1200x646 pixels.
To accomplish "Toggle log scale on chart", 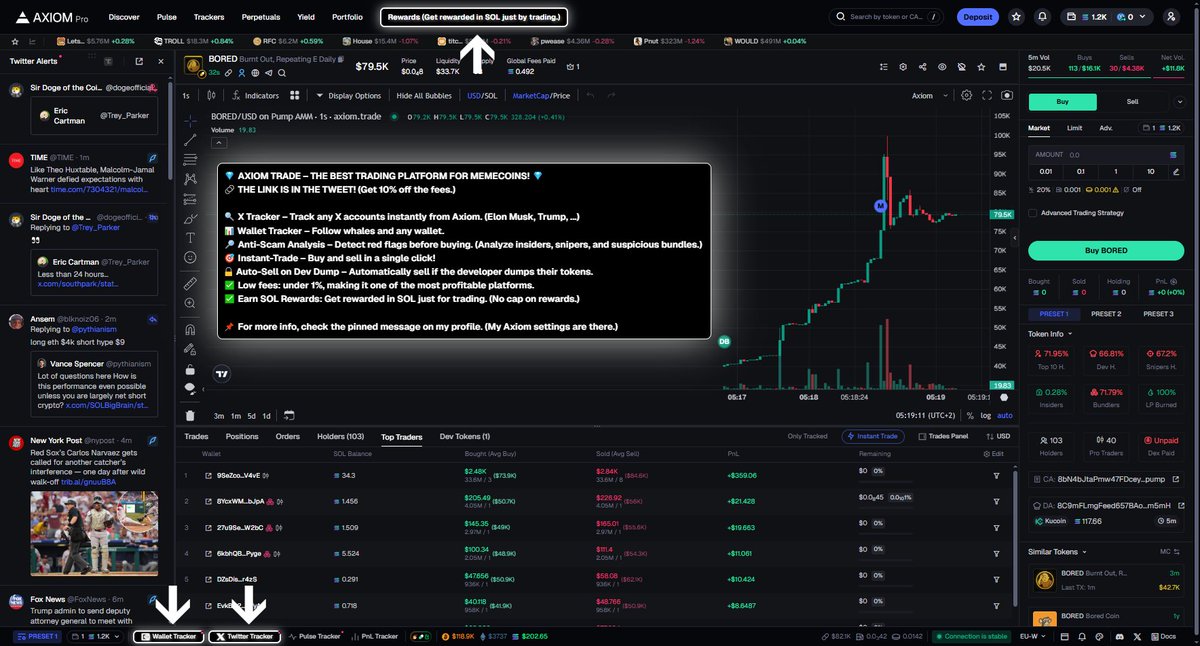I will (985, 415).
